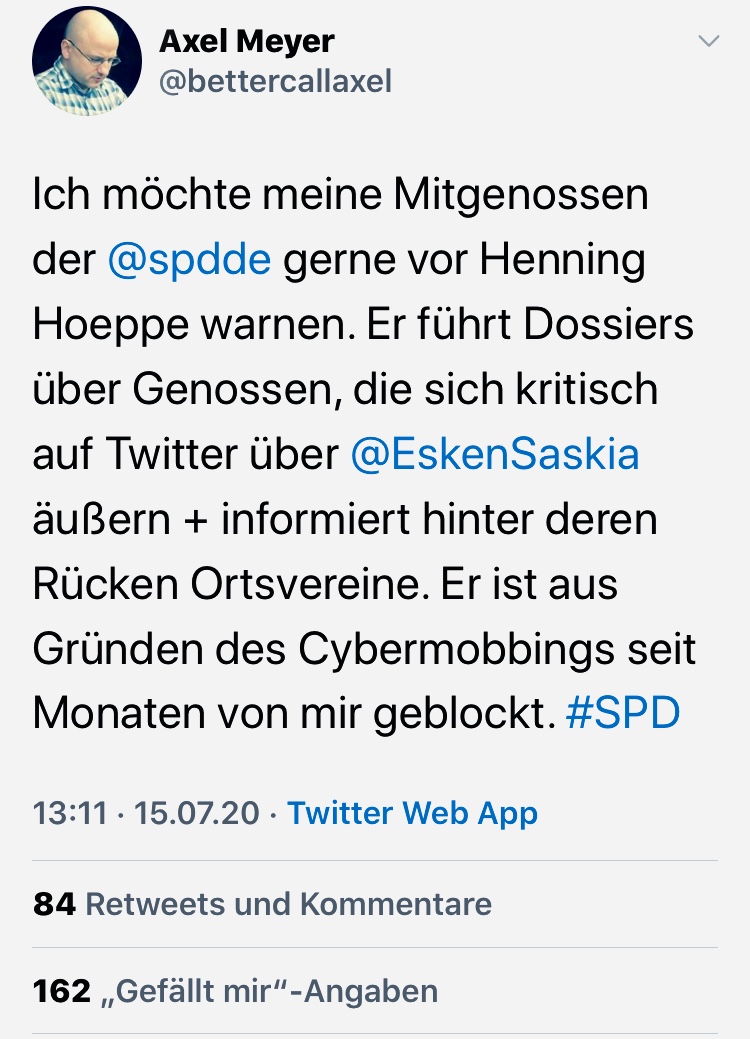Click the 162 likes count number
Image resolution: width=750 pixels, height=1039 pixels.
click(61, 991)
